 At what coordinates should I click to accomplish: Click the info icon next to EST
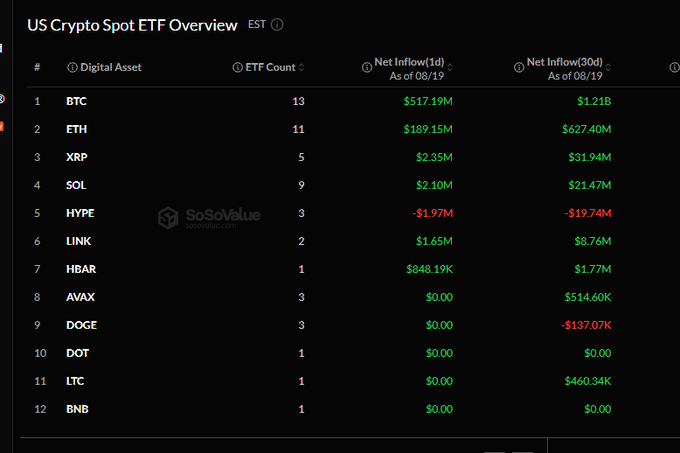tap(277, 25)
